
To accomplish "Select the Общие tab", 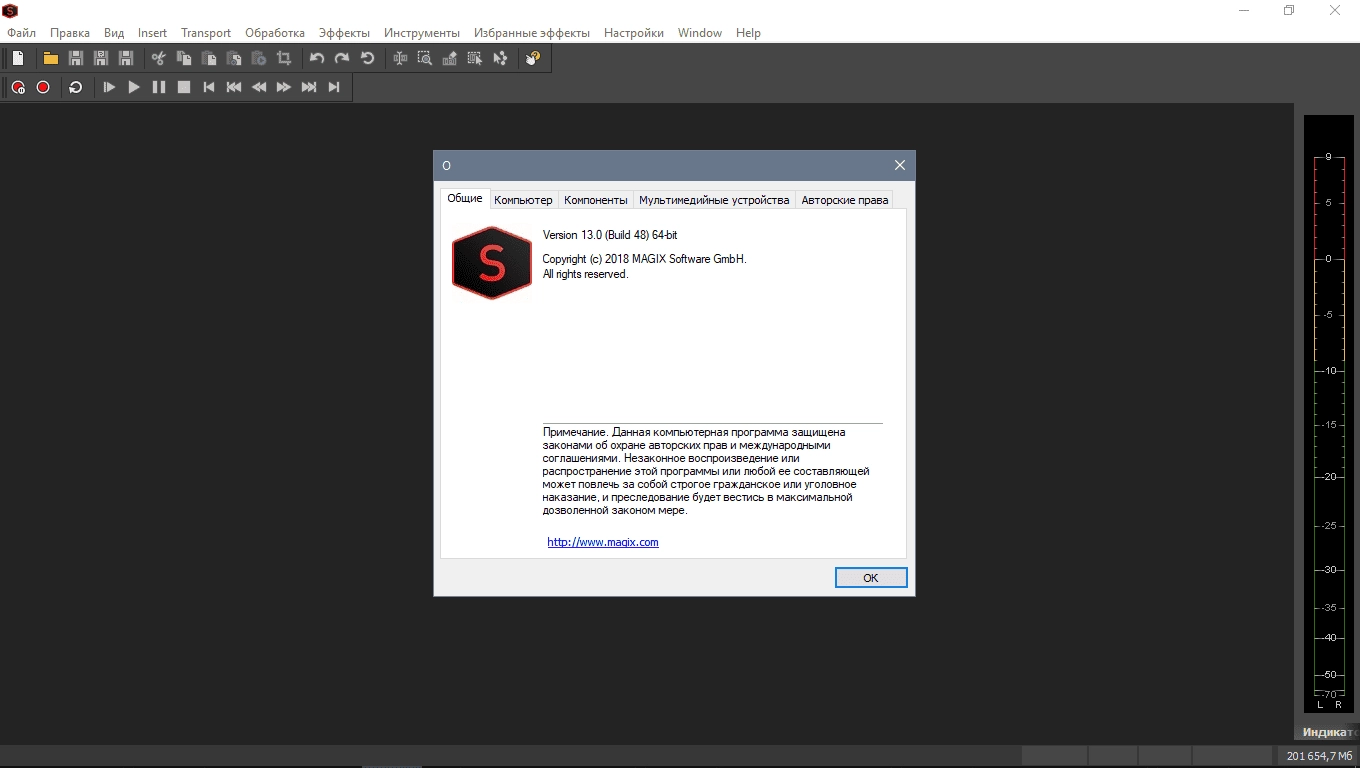I will (x=465, y=198).
